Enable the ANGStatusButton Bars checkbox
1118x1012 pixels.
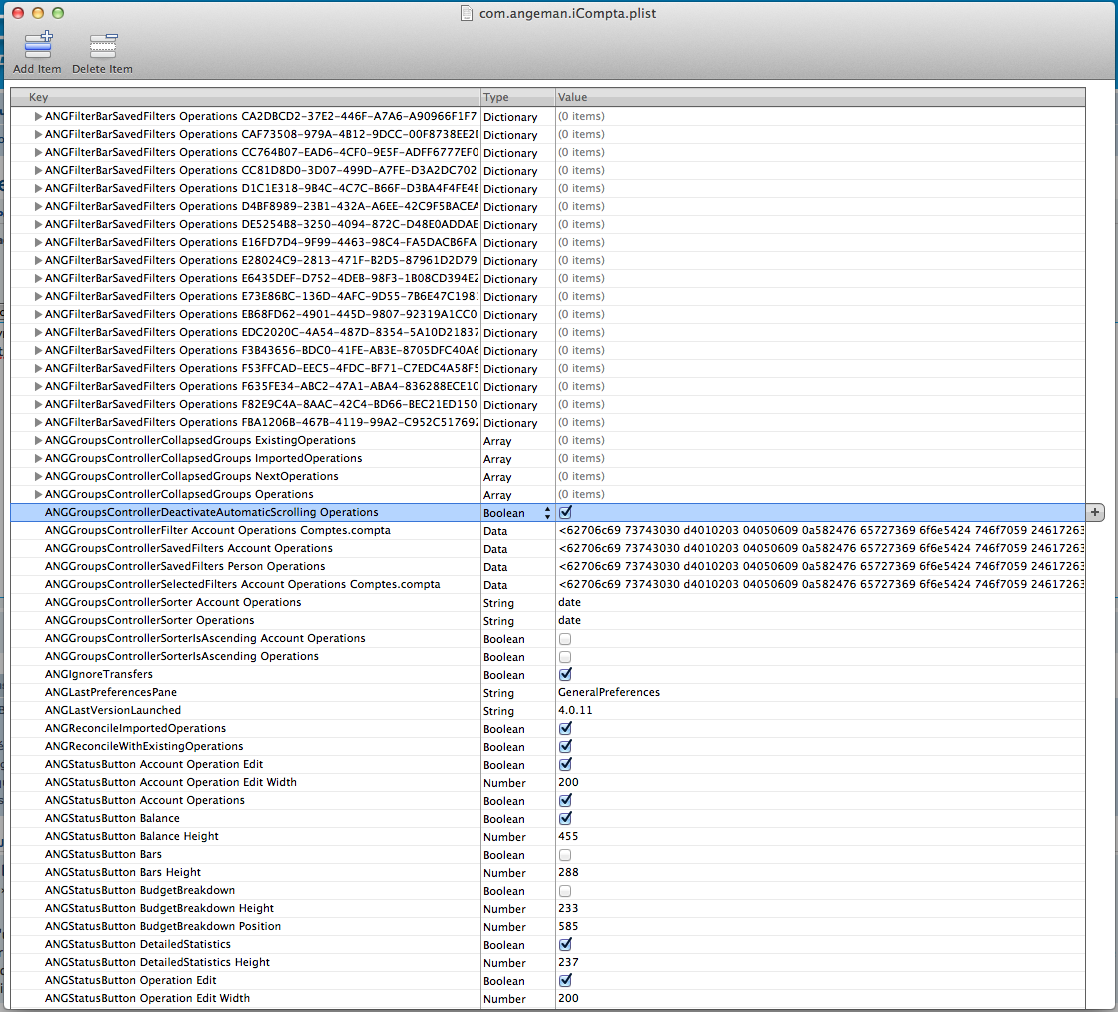tap(566, 854)
